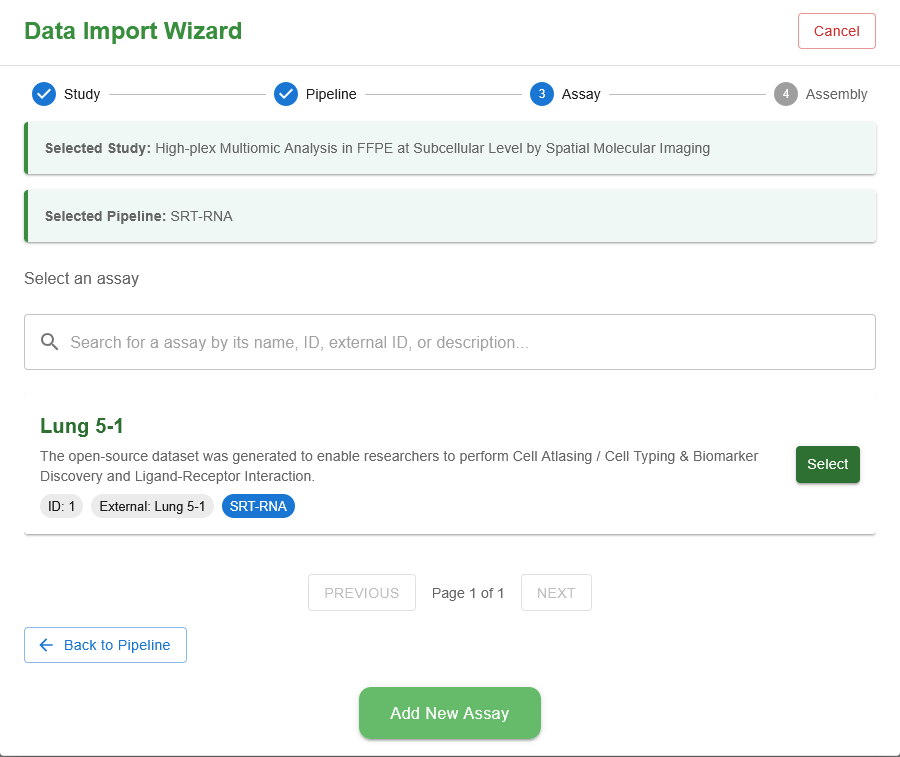
Task: Click the step 3 Assay circle icon
Action: click(x=541, y=94)
